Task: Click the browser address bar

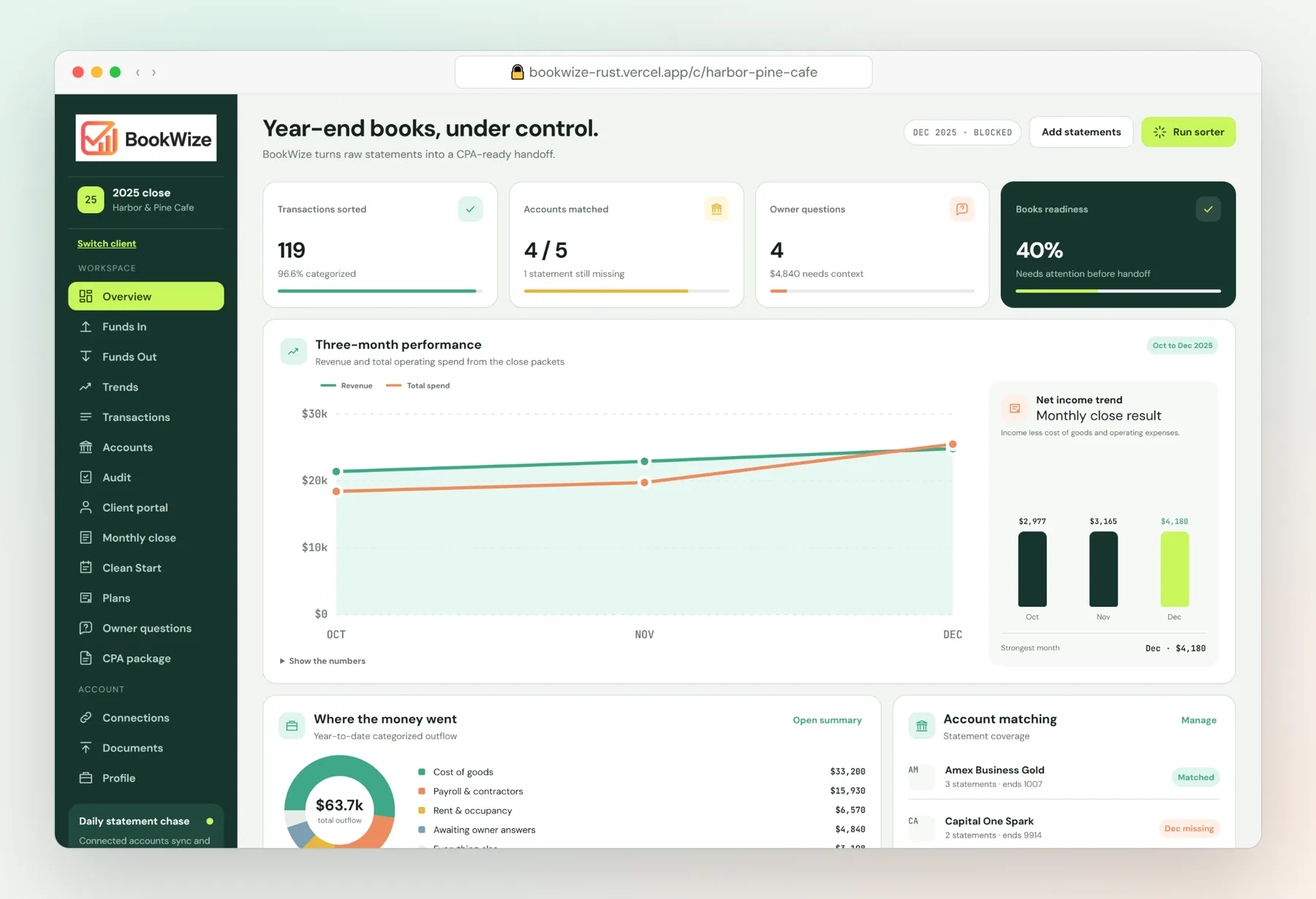Action: pos(663,72)
